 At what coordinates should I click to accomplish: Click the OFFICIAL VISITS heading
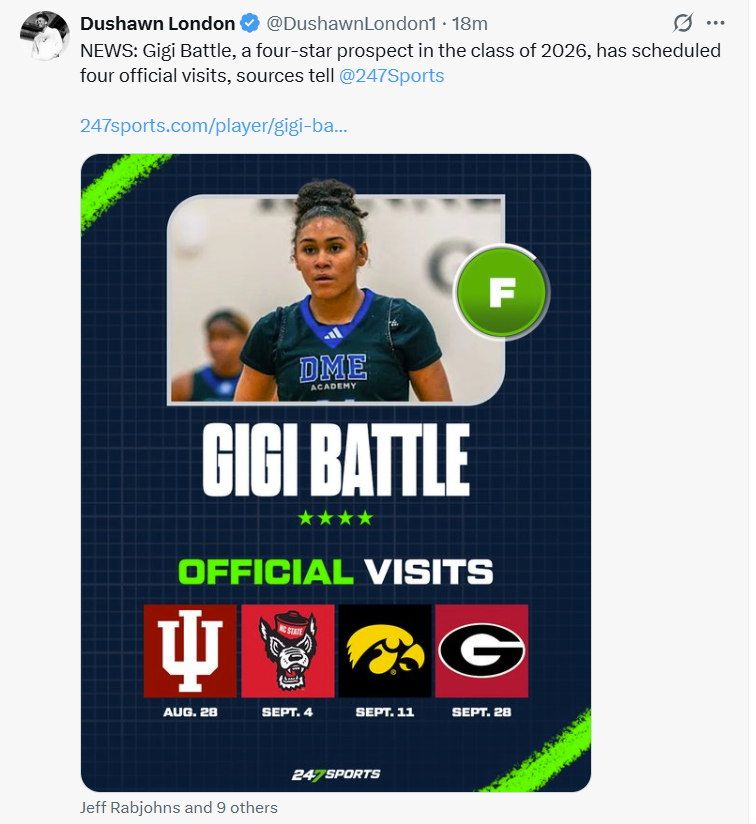(x=335, y=572)
